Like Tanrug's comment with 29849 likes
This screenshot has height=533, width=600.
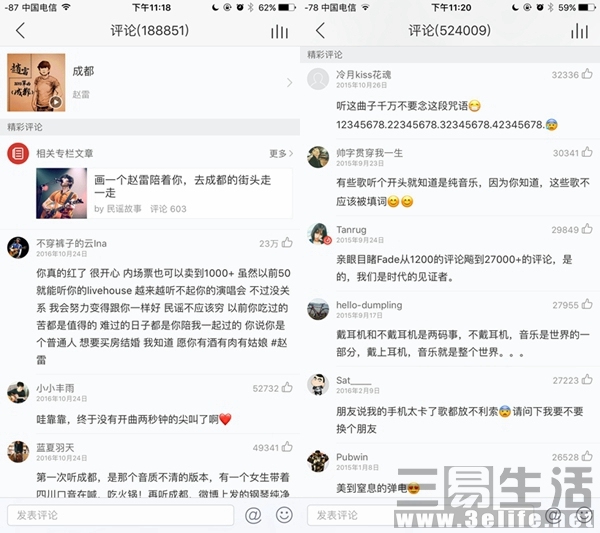point(587,229)
